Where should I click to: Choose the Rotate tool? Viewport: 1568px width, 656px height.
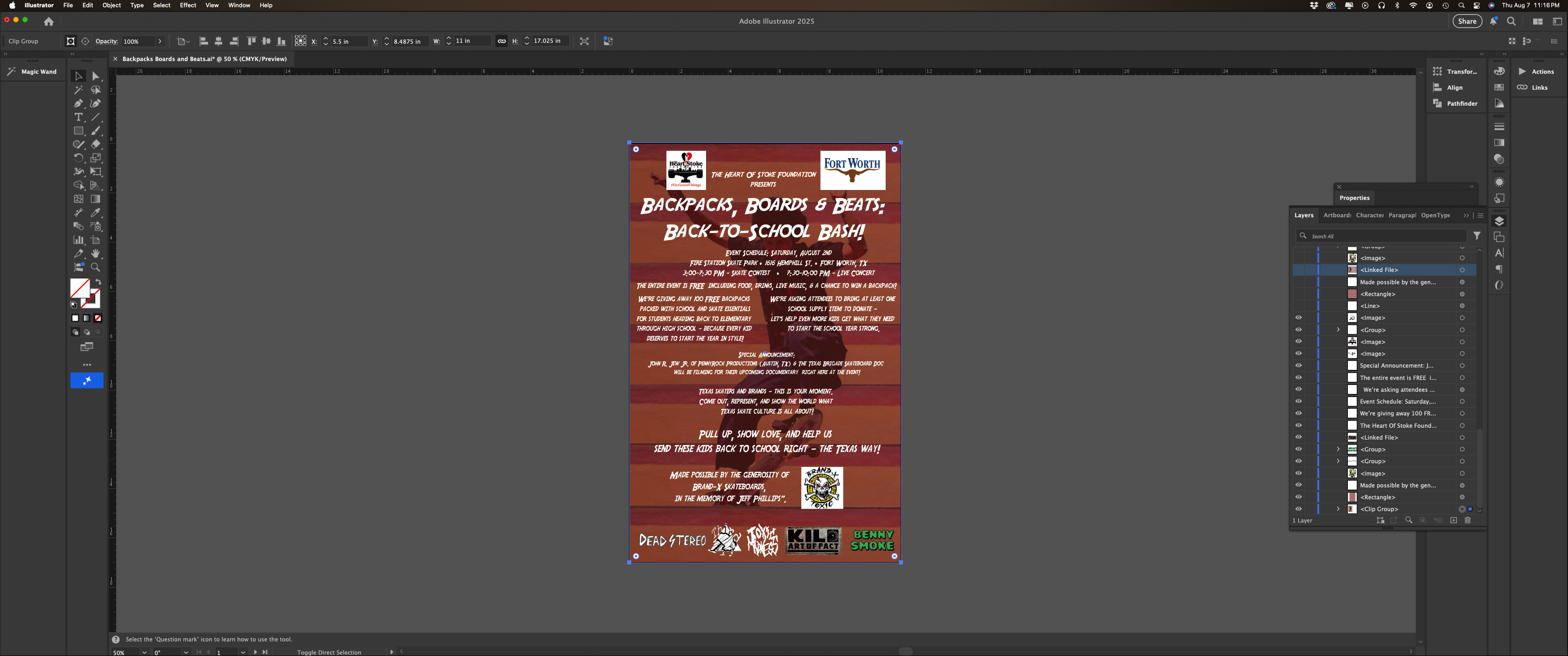pos(78,158)
